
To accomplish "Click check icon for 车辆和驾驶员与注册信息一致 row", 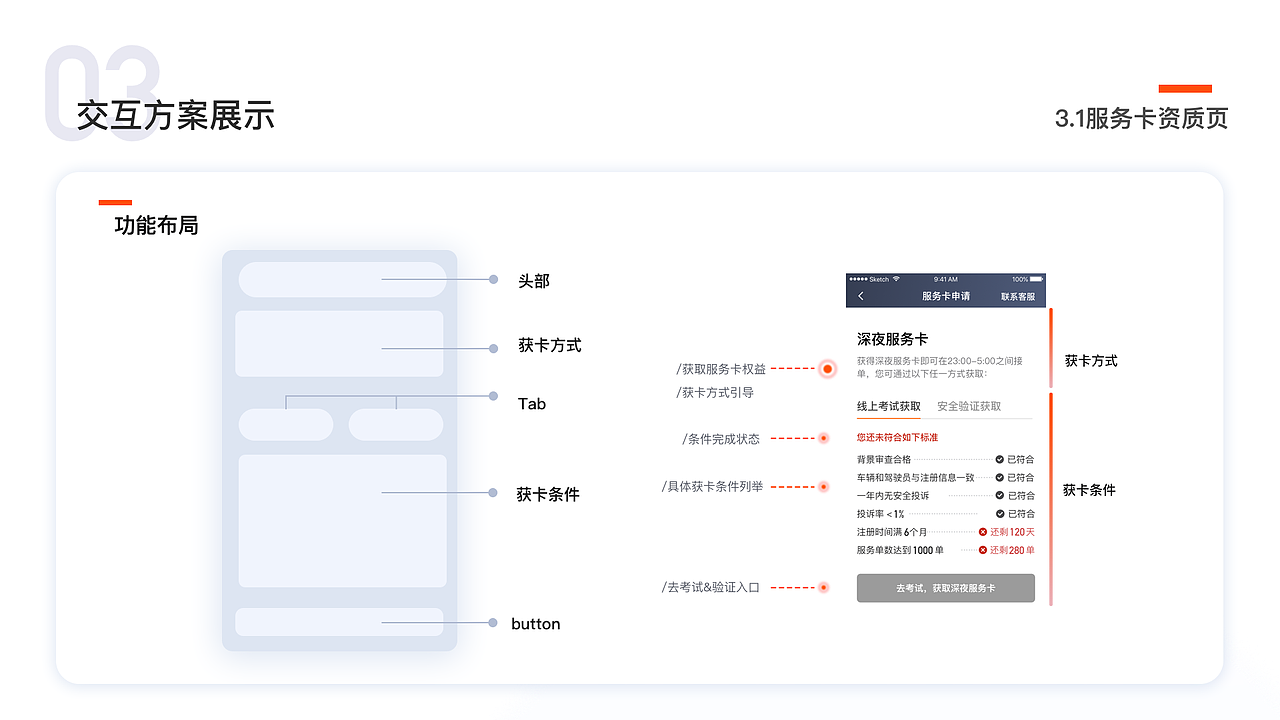I will 999,477.
